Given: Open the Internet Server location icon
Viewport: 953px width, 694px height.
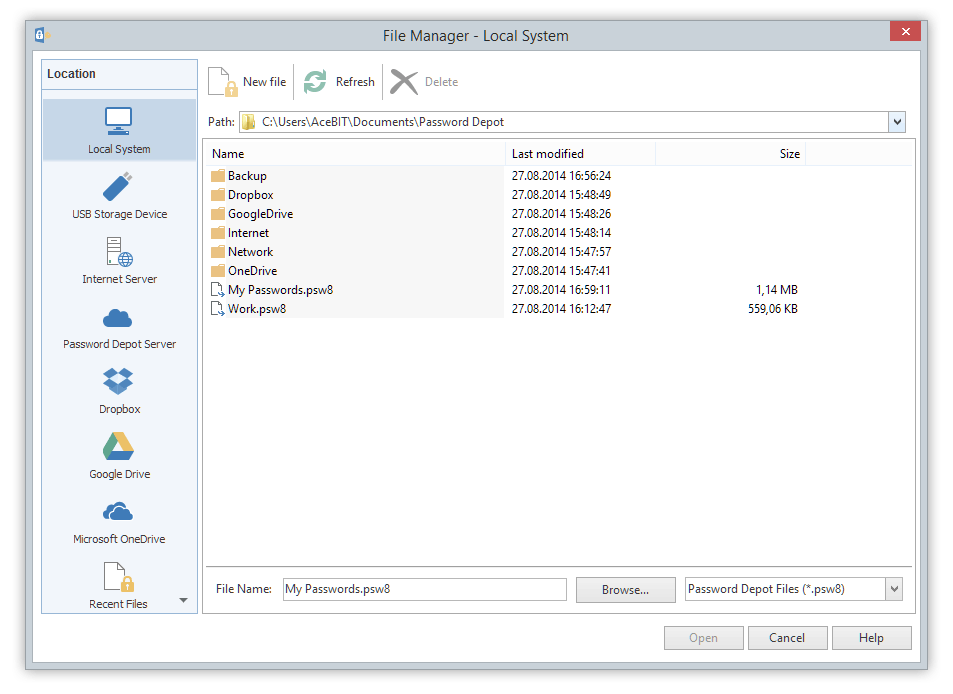Looking at the screenshot, I should 119,252.
